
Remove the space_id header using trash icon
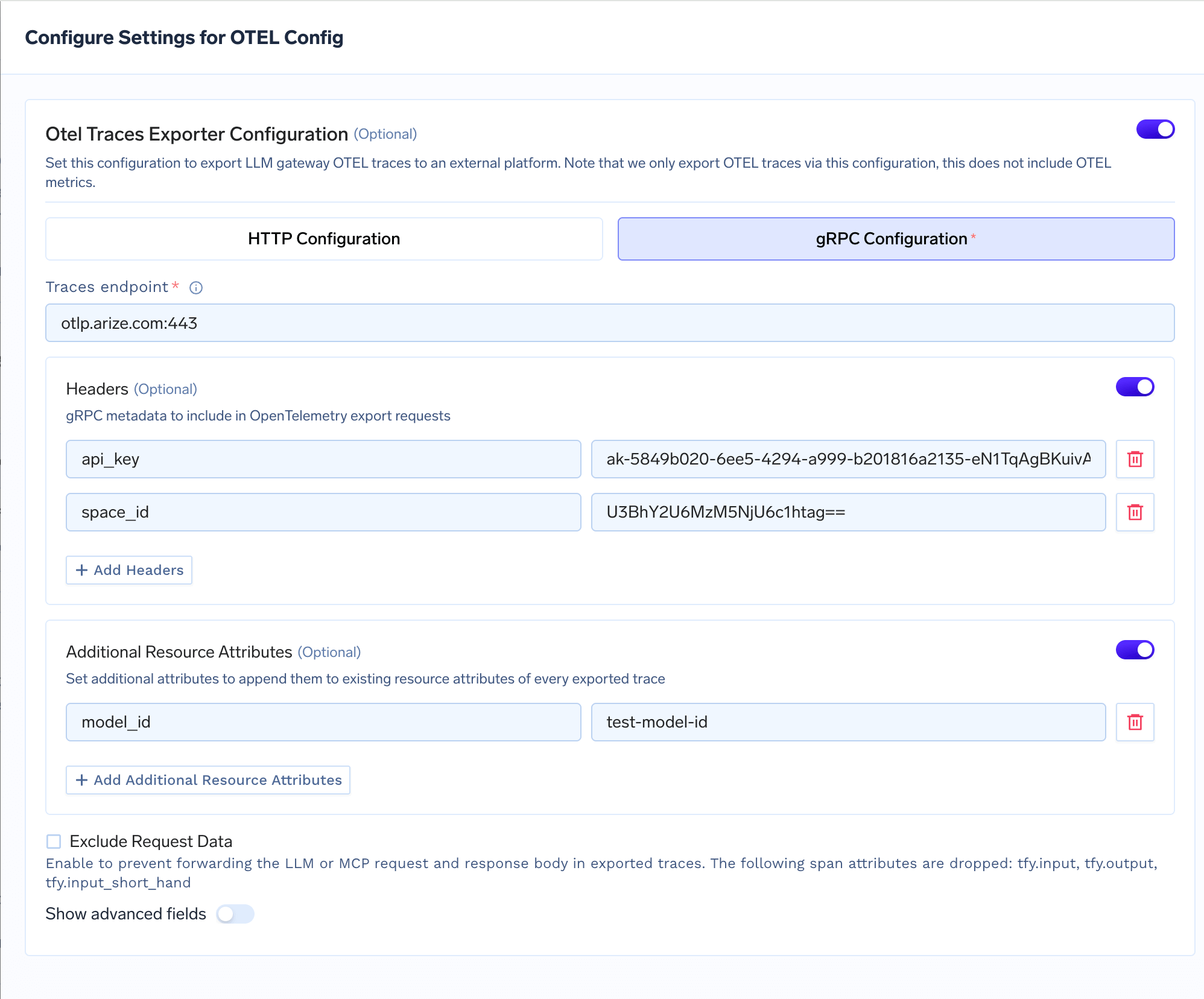(x=1135, y=512)
